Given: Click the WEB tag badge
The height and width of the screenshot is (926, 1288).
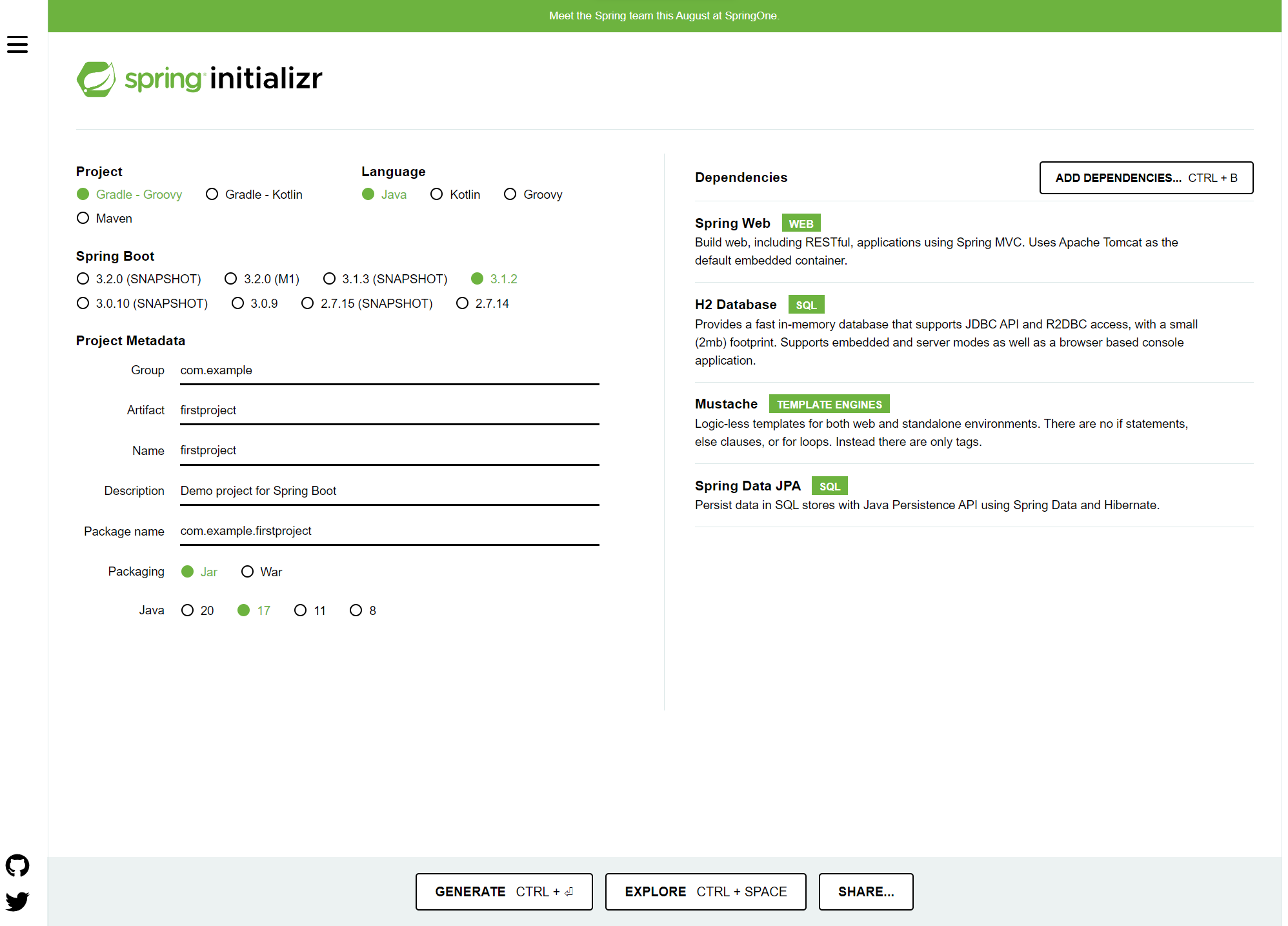Looking at the screenshot, I should click(x=801, y=223).
